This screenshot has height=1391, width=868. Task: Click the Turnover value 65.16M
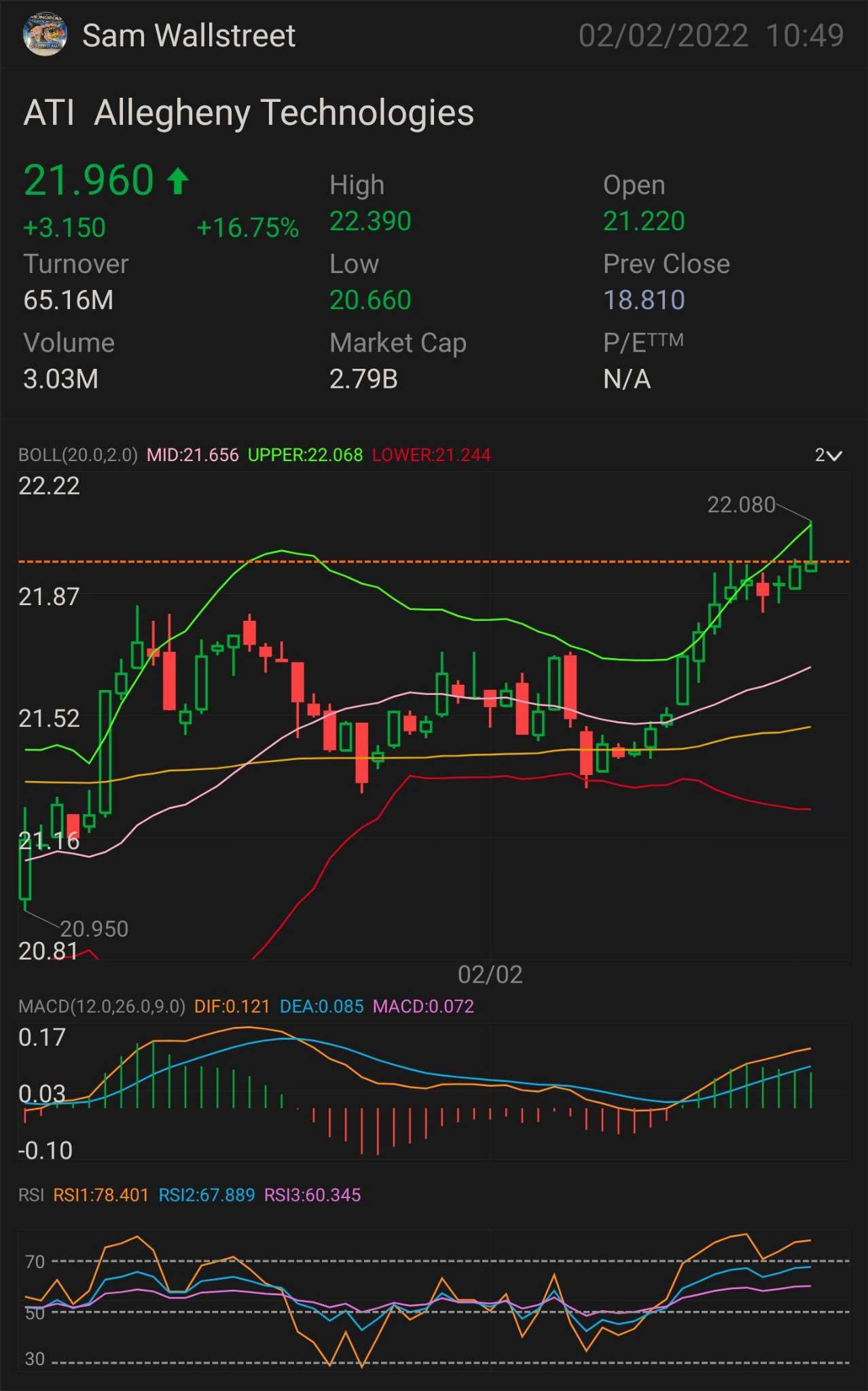click(69, 300)
